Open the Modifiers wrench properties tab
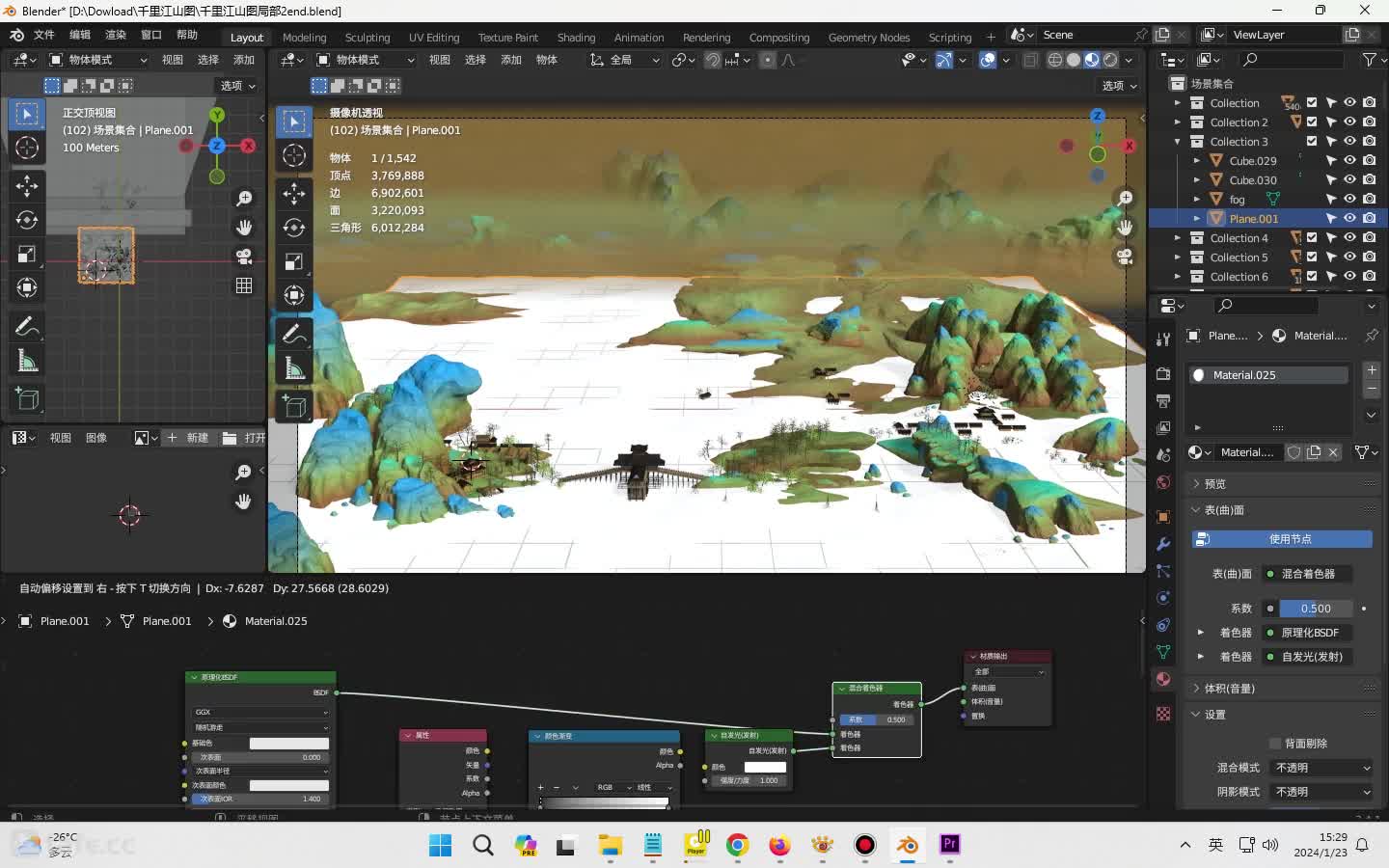This screenshot has height=868, width=1389. click(x=1163, y=544)
